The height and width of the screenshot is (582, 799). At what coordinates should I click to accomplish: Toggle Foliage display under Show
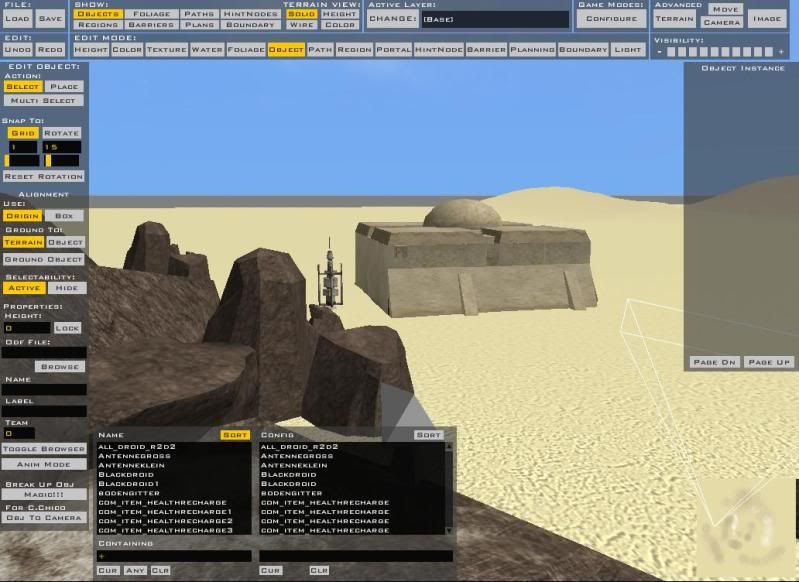(x=151, y=14)
